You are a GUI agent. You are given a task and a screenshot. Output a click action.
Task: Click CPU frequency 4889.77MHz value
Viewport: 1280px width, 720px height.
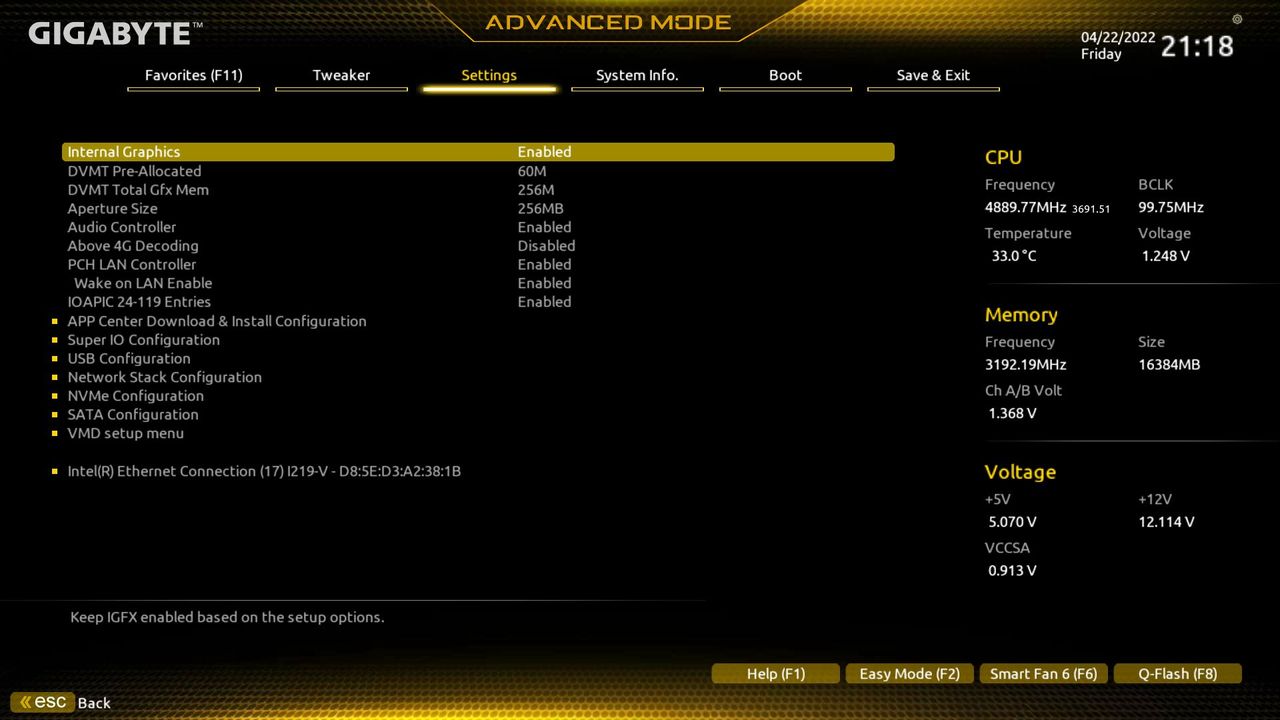click(x=1026, y=208)
